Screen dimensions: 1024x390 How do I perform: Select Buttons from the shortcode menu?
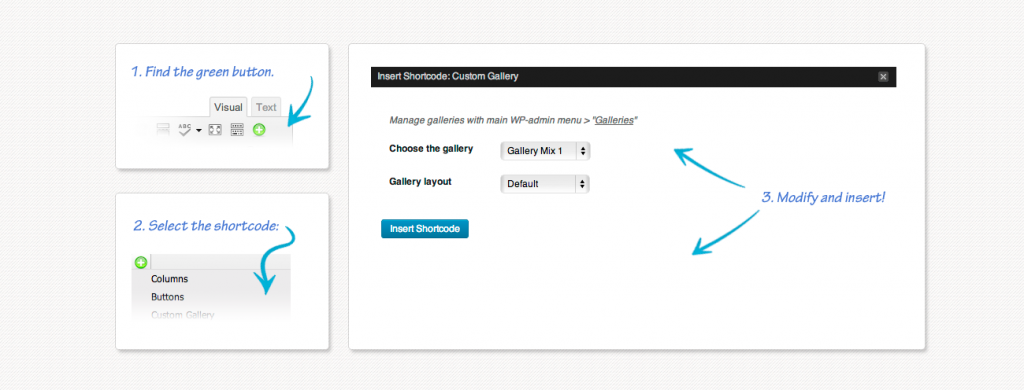(168, 297)
